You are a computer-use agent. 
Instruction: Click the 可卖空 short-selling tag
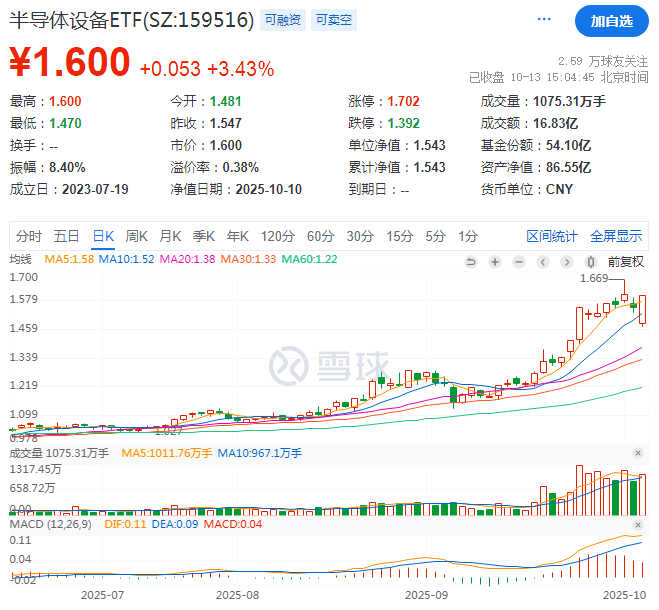334,20
